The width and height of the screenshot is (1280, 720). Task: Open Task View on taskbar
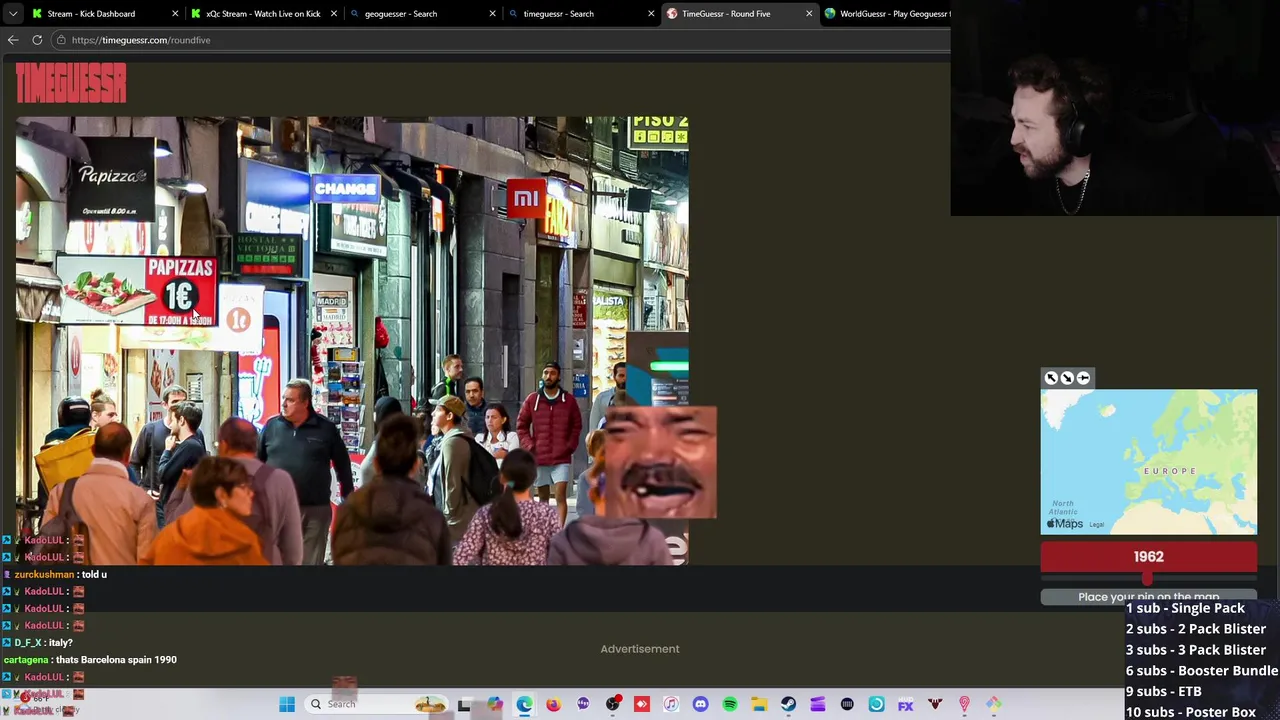pyautogui.click(x=464, y=704)
